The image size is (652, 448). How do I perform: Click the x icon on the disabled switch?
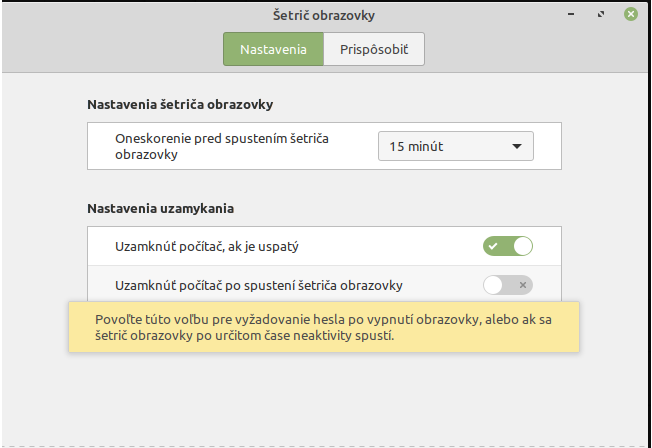[x=522, y=285]
